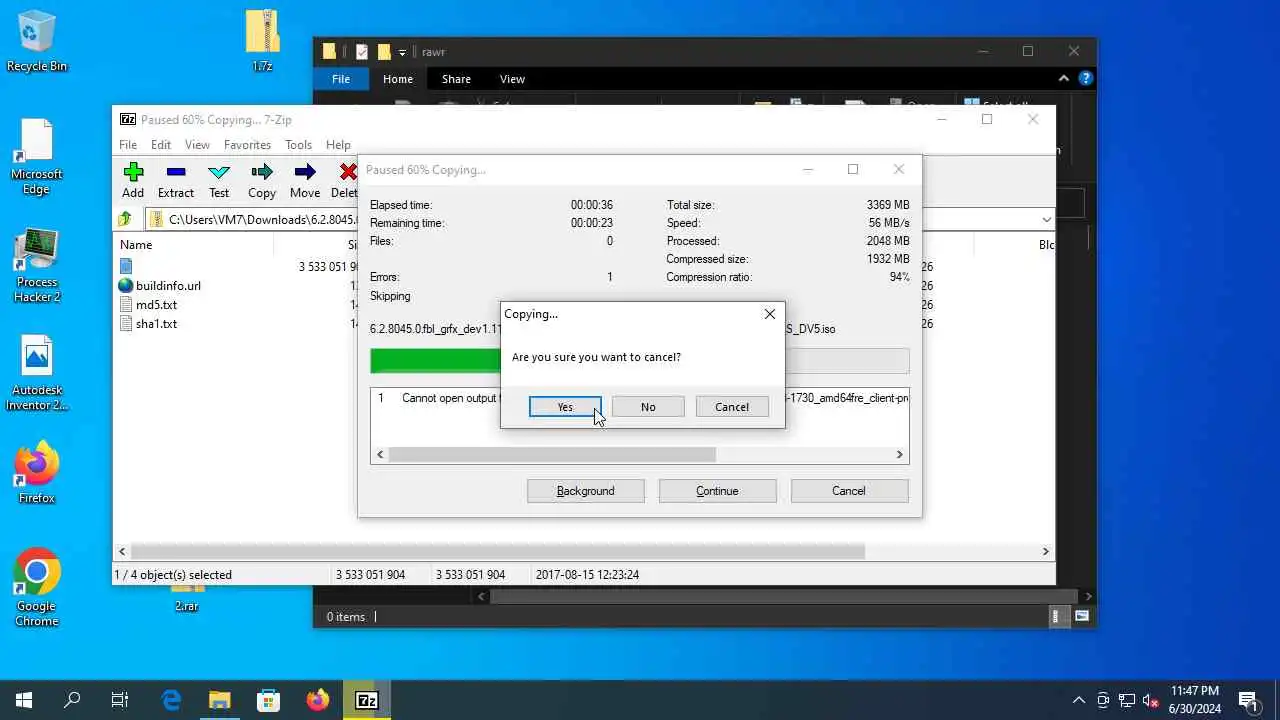Click the error list horizontal scrollbar

(x=552, y=455)
